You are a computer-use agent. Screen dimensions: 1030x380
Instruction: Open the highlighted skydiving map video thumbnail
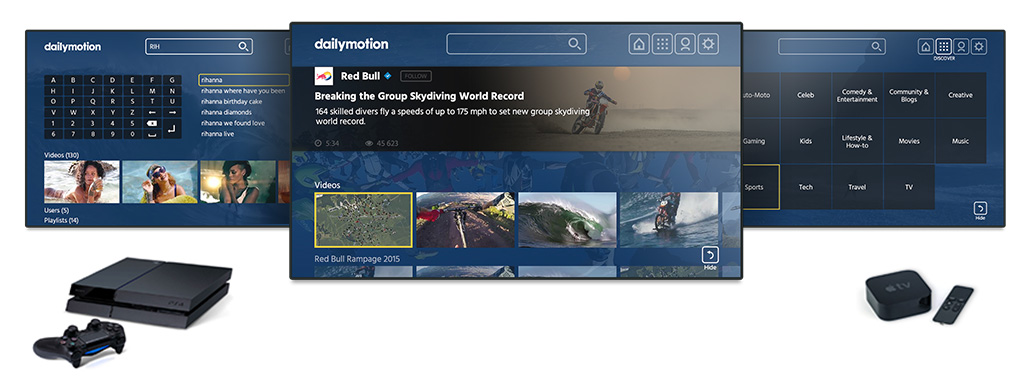[x=363, y=220]
